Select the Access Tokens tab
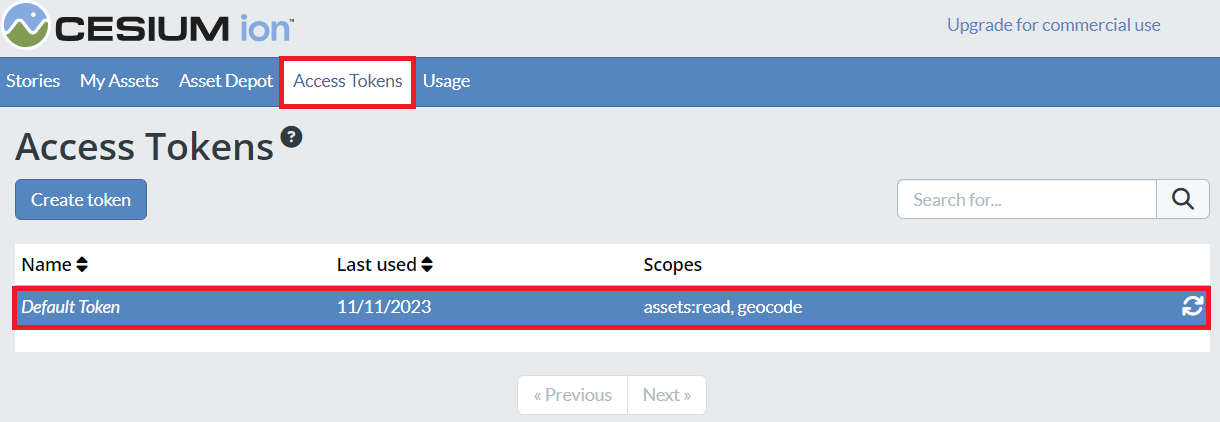Image resolution: width=1220 pixels, height=422 pixels. point(348,81)
